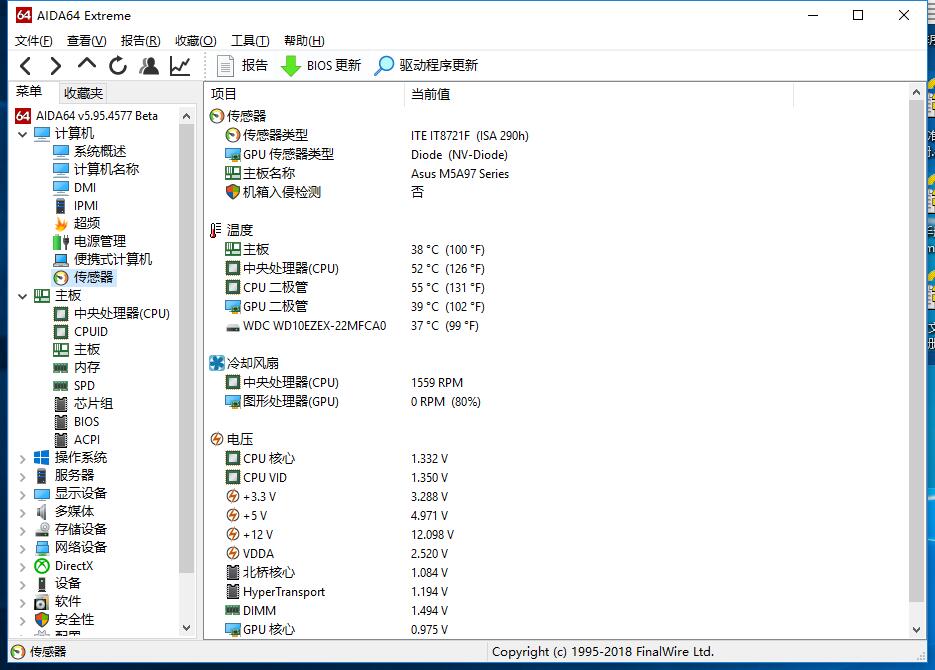Click tree panel scrollbar up arrow

187,116
